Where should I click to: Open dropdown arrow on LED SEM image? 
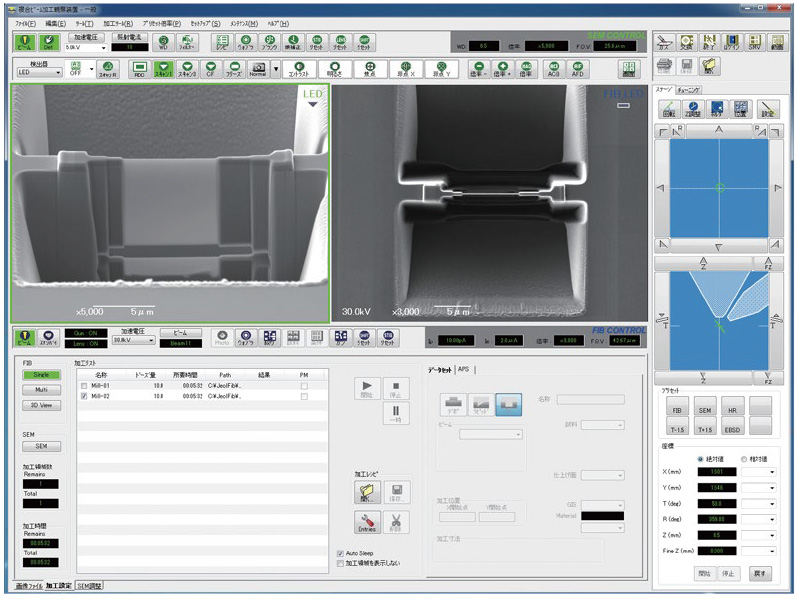[312, 104]
